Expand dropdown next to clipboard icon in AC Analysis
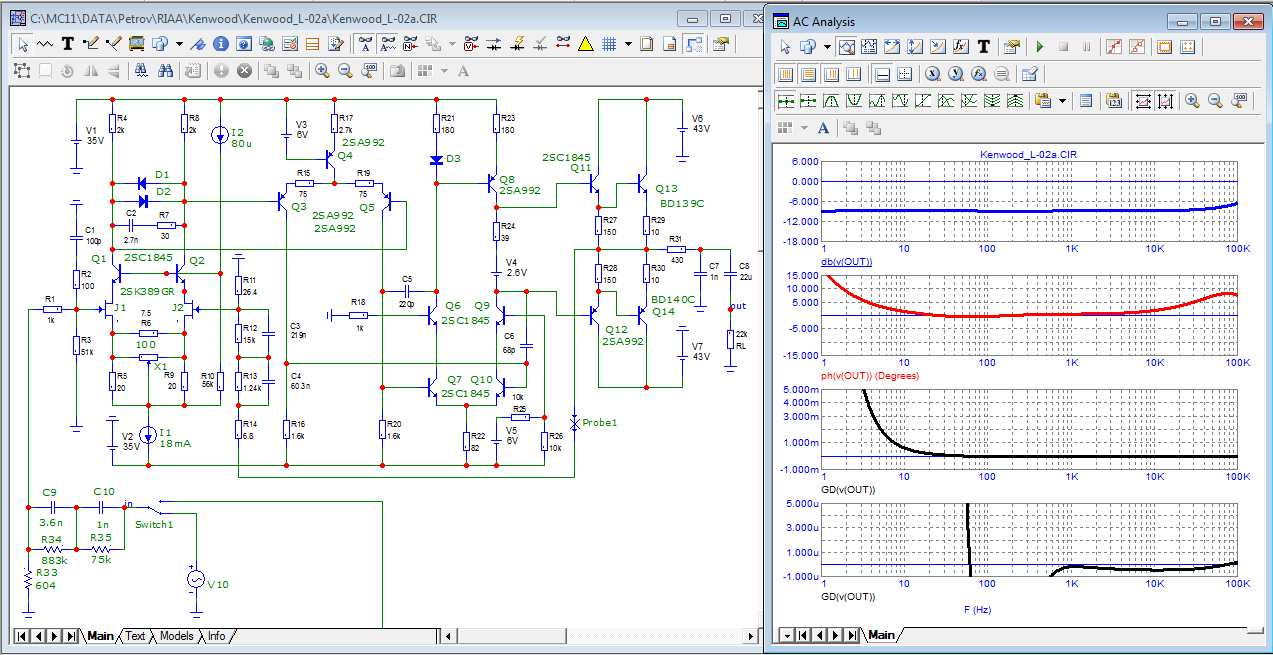Screen dimensions: 1273x655 (x=1062, y=100)
